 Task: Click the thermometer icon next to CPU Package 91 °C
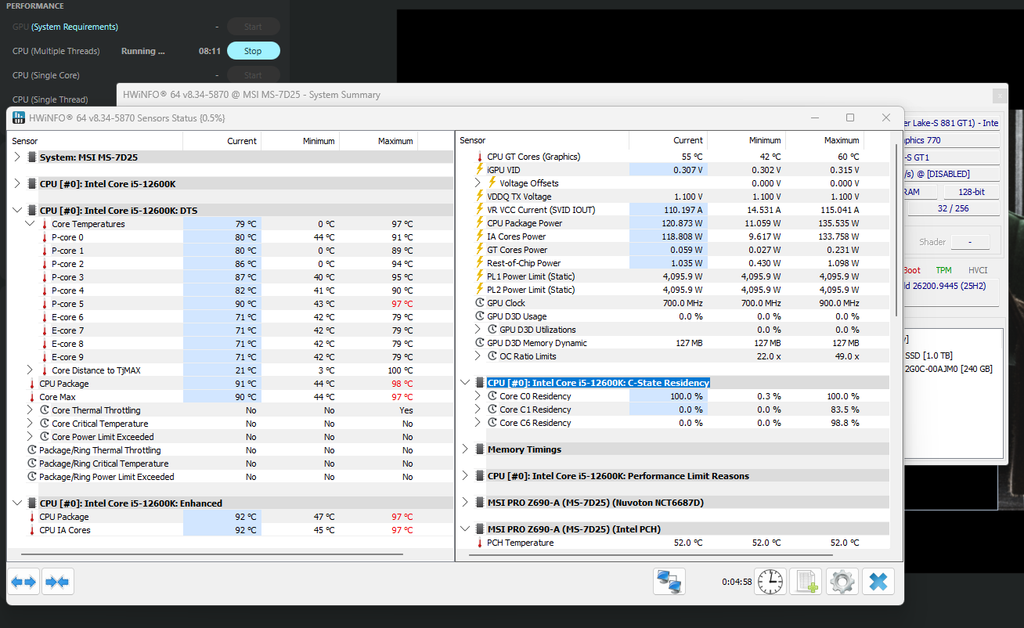coord(31,384)
